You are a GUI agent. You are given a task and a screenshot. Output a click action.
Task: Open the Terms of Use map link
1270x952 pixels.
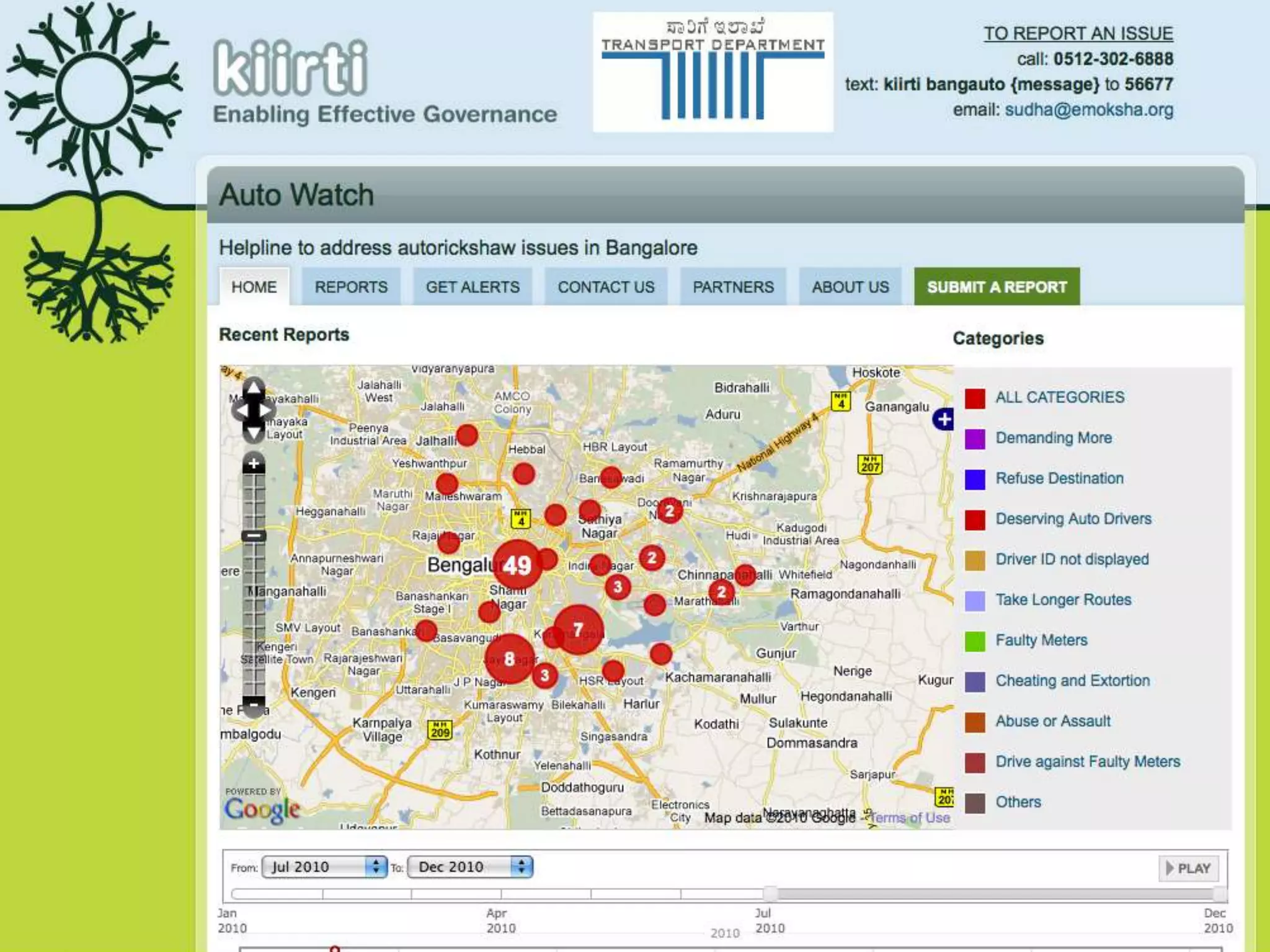pos(910,818)
